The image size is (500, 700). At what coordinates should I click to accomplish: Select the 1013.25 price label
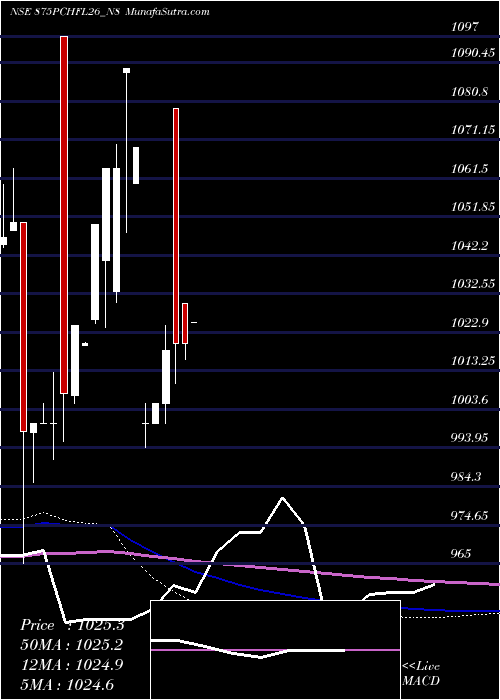point(473,361)
